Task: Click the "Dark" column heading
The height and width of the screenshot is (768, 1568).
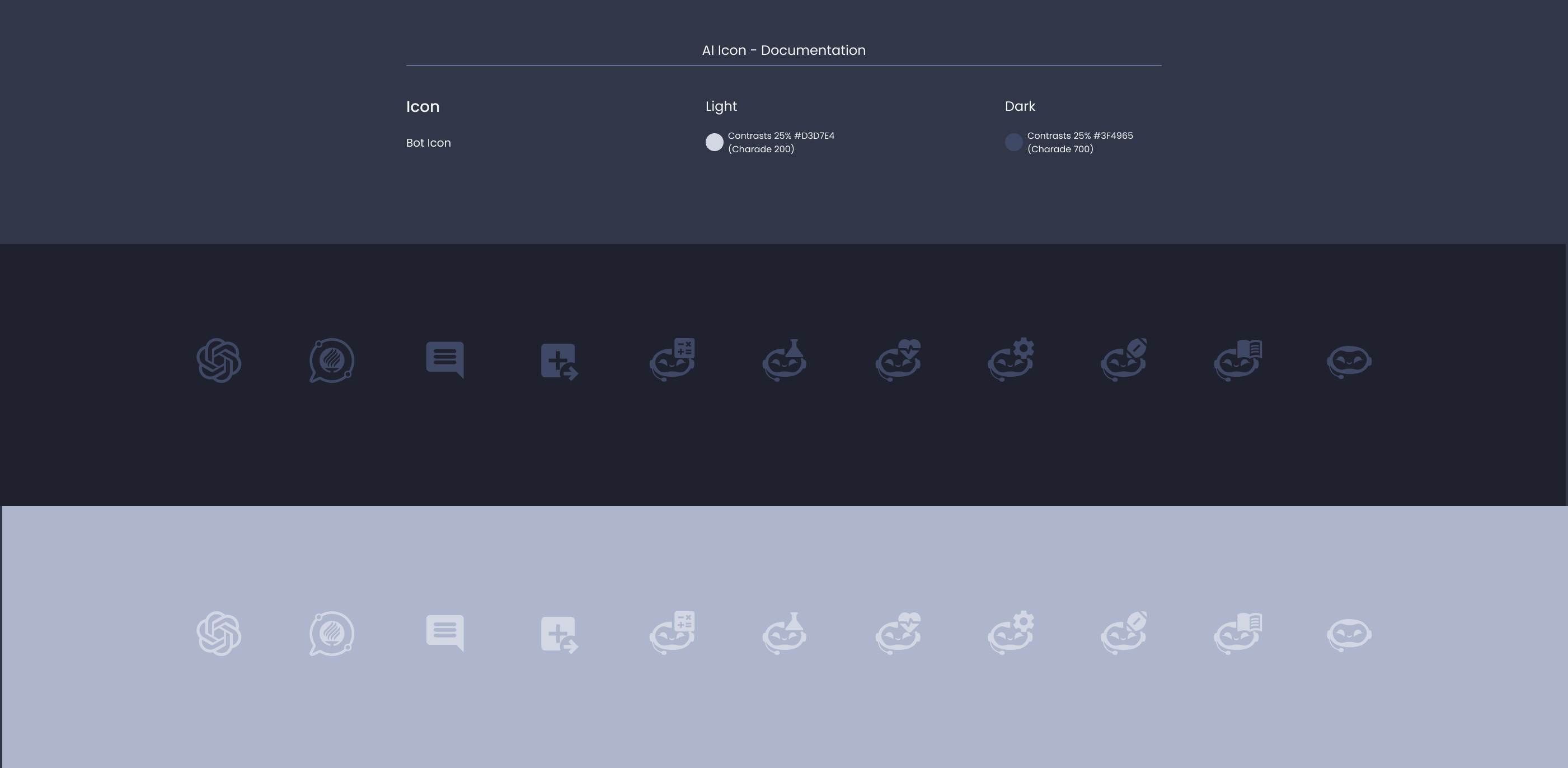Action: coord(1020,106)
